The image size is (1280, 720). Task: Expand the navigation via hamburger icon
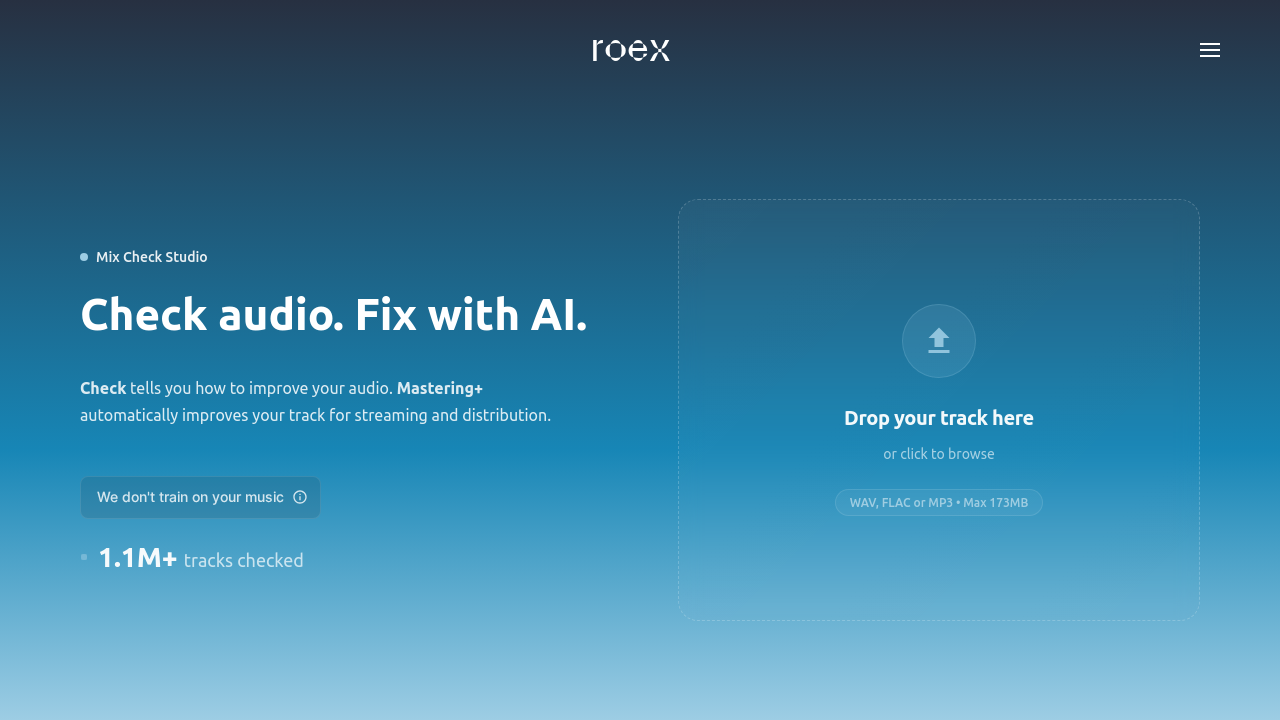1209,49
